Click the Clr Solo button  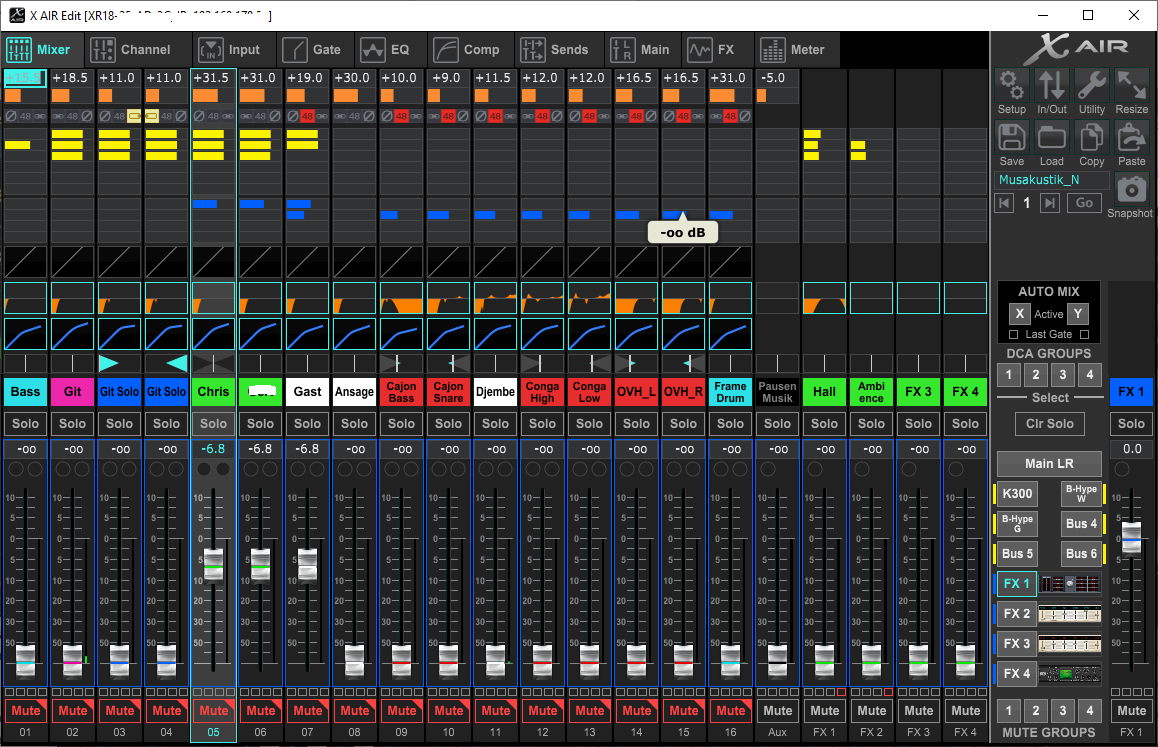click(x=1049, y=423)
